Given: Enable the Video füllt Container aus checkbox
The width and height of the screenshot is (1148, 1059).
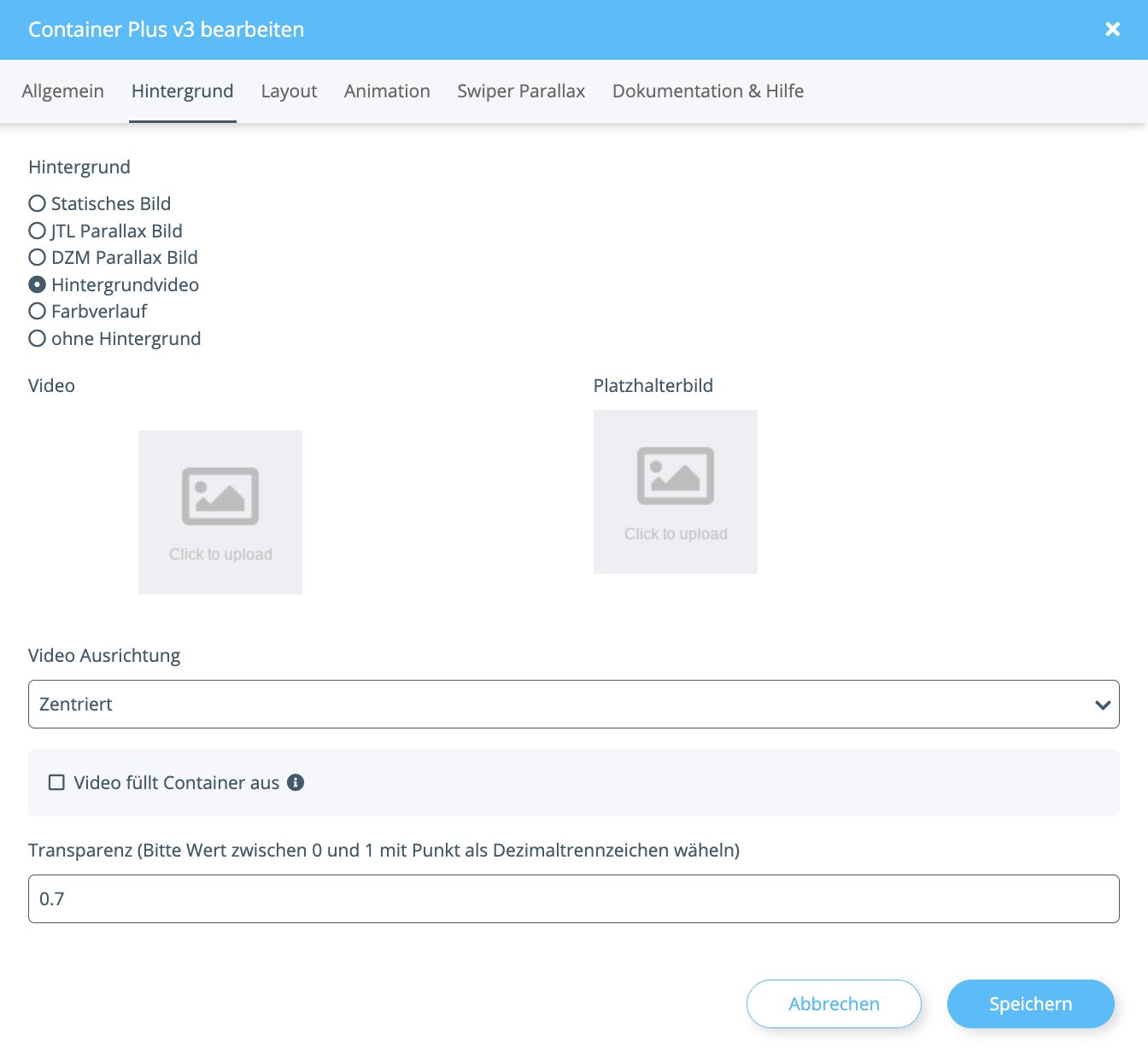Looking at the screenshot, I should [x=56, y=782].
